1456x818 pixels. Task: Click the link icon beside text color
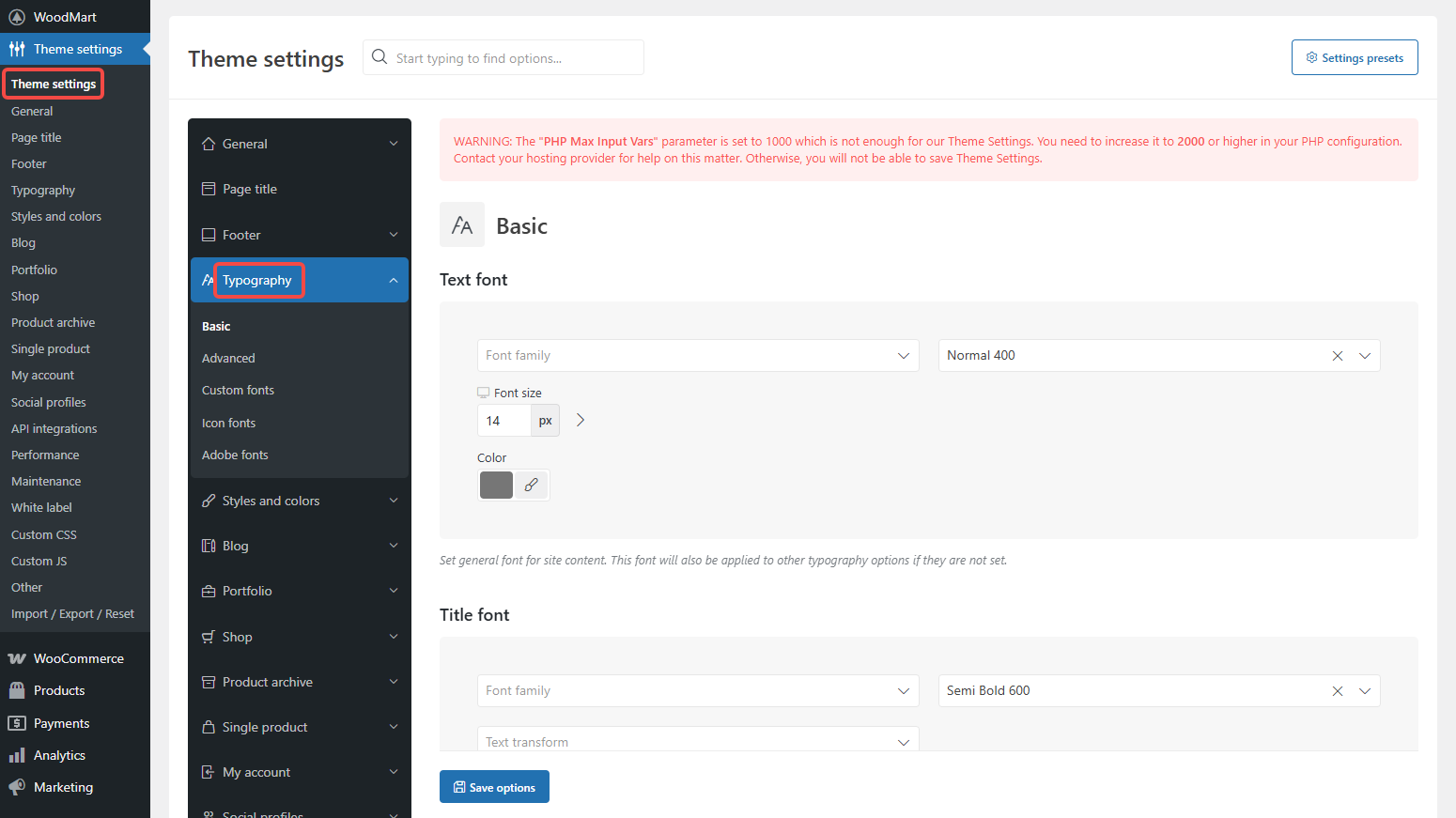(x=531, y=486)
